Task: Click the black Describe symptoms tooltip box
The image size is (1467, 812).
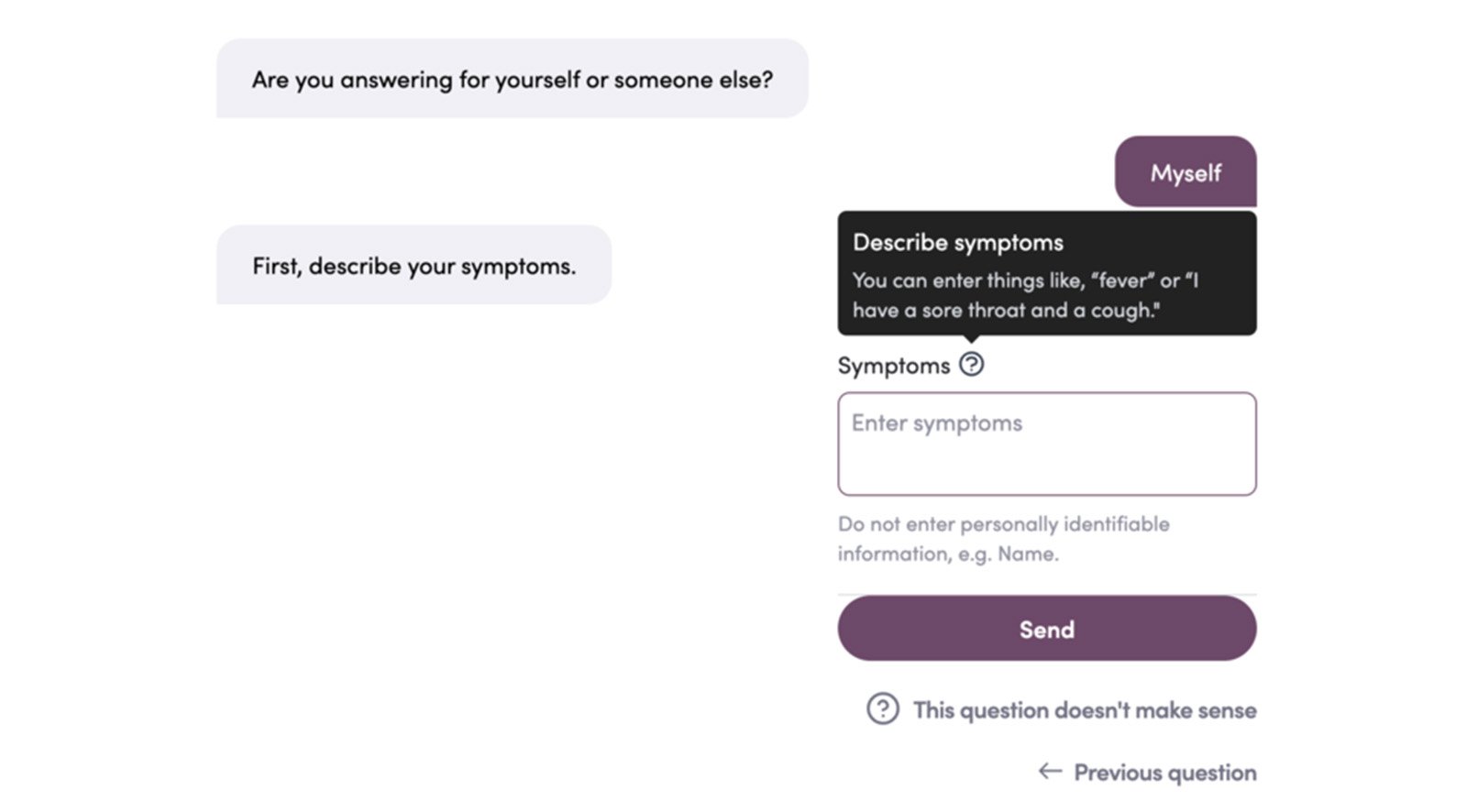Action: [1046, 273]
